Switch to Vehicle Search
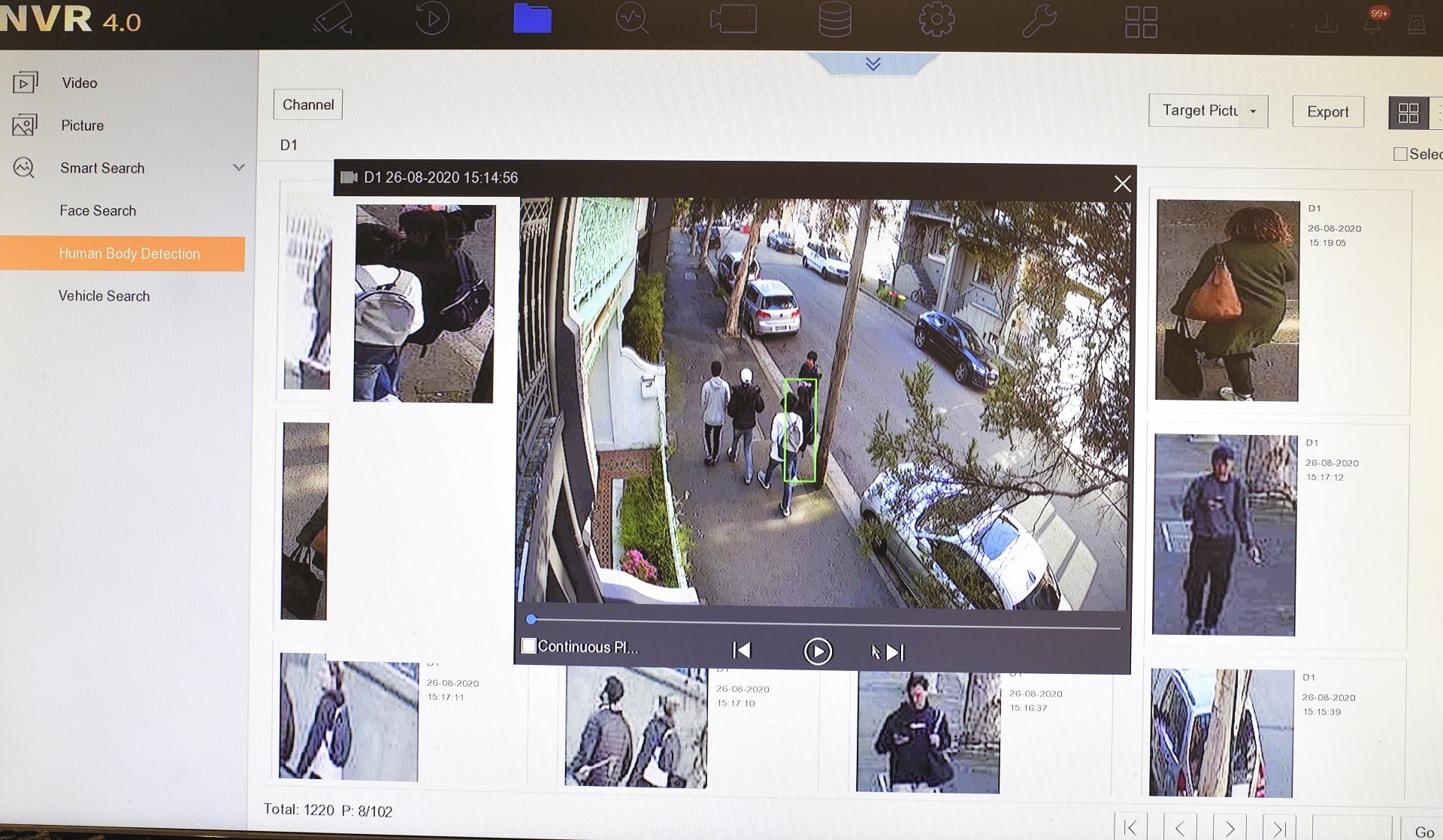The height and width of the screenshot is (840, 1443). [x=104, y=295]
